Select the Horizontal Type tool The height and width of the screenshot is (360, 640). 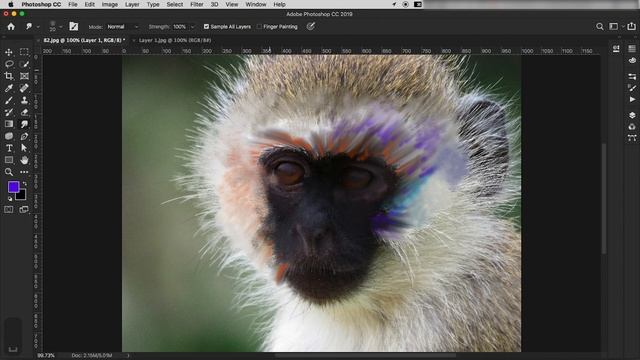[9, 148]
